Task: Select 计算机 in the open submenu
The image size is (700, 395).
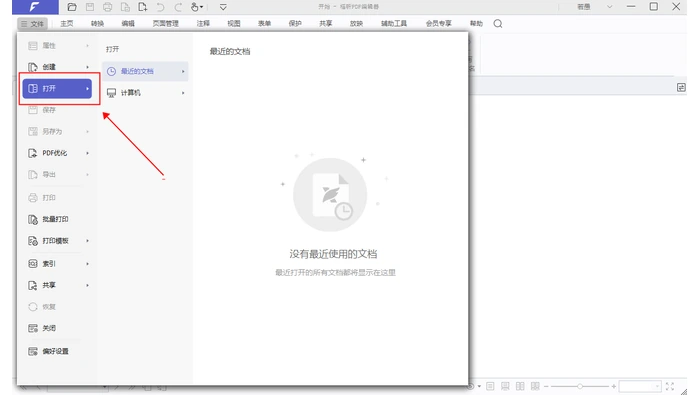Action: coord(145,93)
